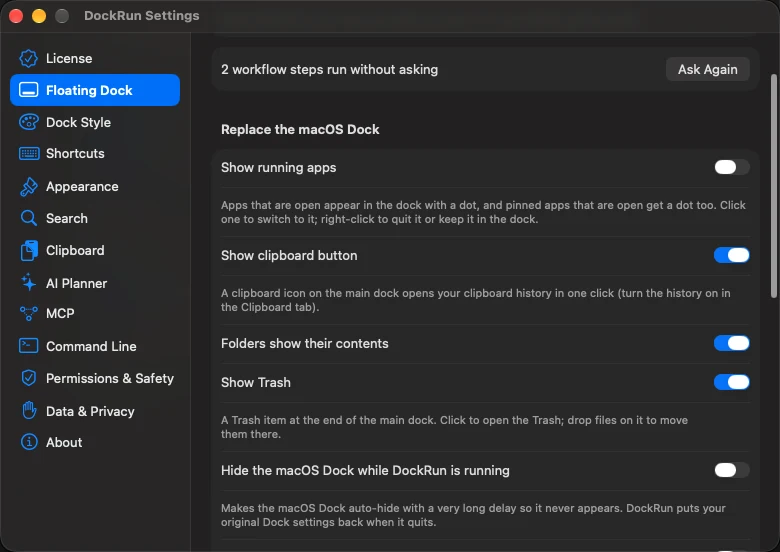The width and height of the screenshot is (780, 552).
Task: Select the AI Planner pane
Action: pos(95,283)
